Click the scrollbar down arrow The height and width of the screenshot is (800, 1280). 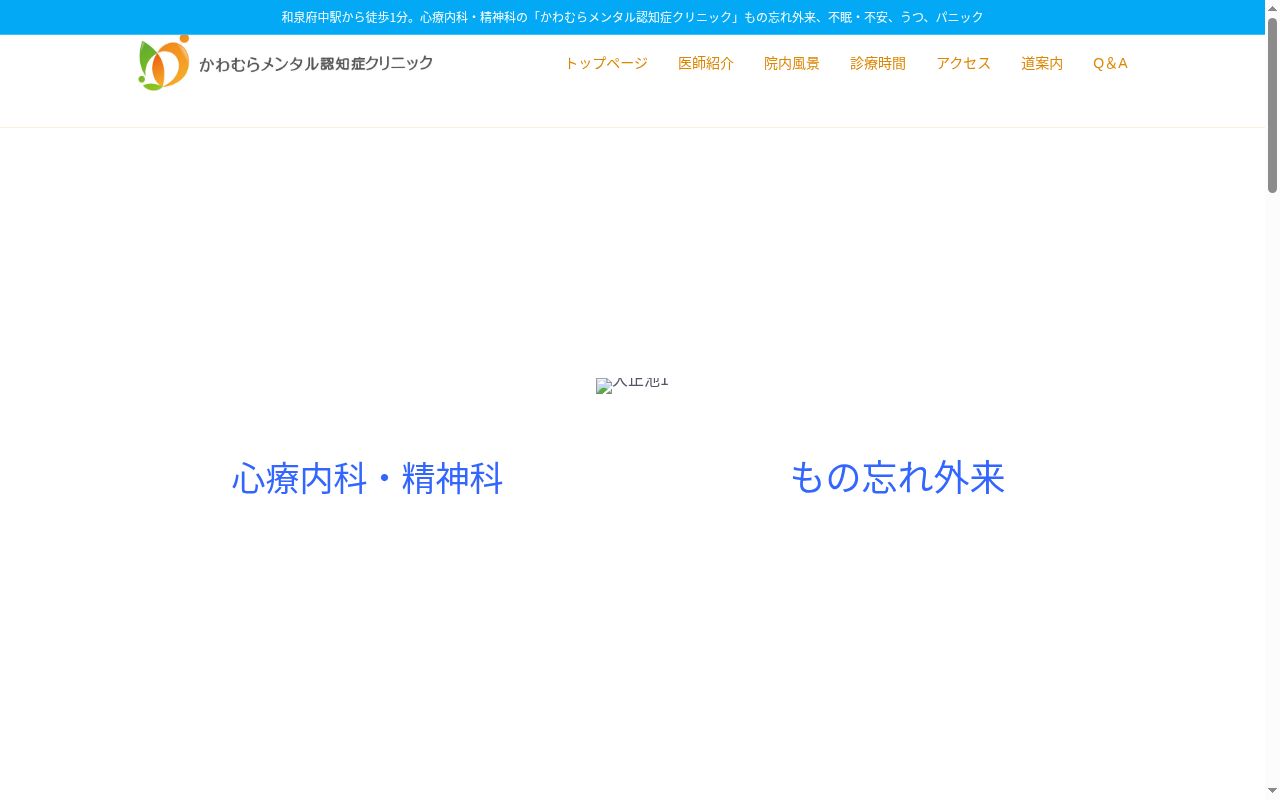[1273, 792]
